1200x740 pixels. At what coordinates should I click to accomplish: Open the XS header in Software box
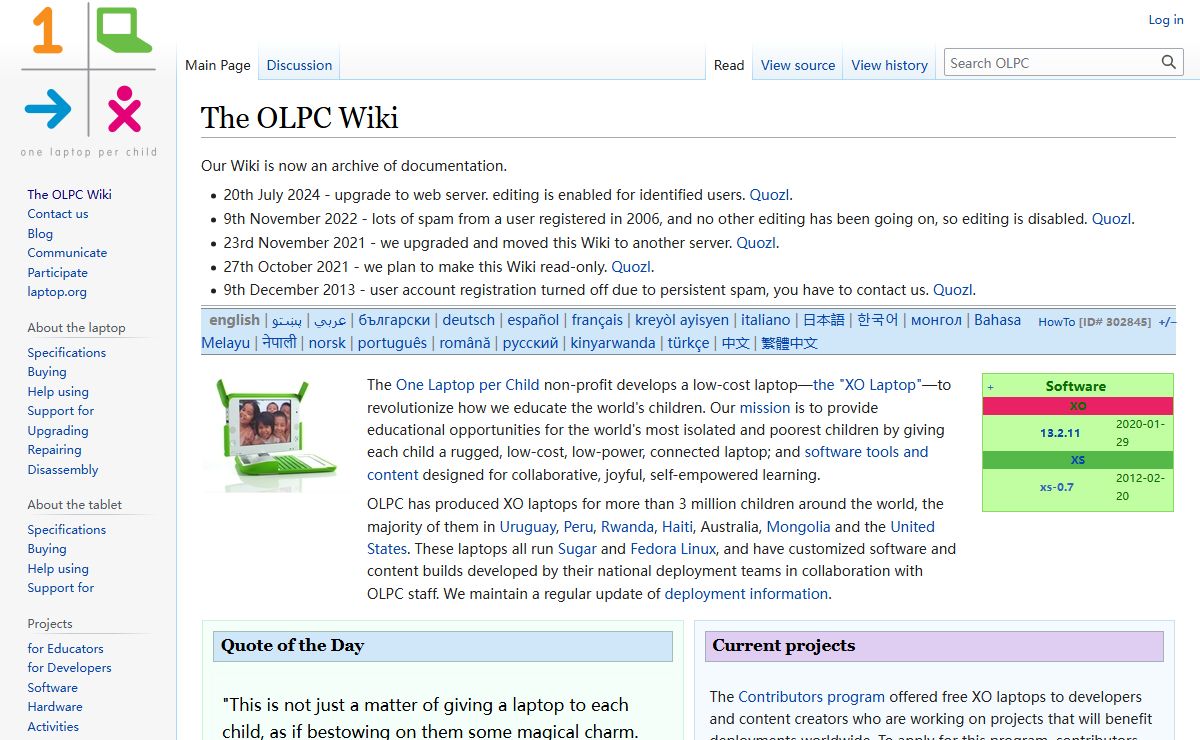click(x=1077, y=460)
